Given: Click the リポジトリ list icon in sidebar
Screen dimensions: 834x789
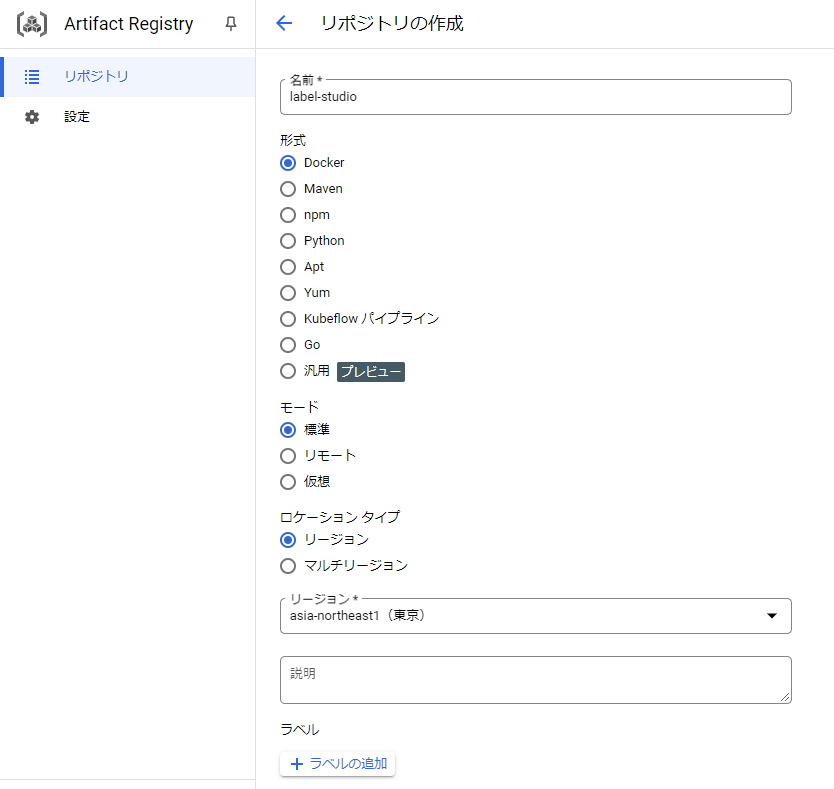Looking at the screenshot, I should 32,77.
